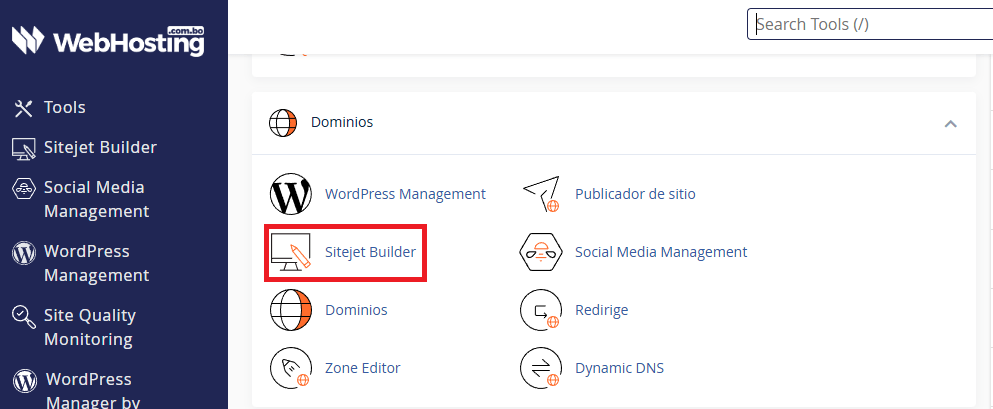Focus the Search Tools input field
This screenshot has height=409, width=993.
tap(870, 24)
